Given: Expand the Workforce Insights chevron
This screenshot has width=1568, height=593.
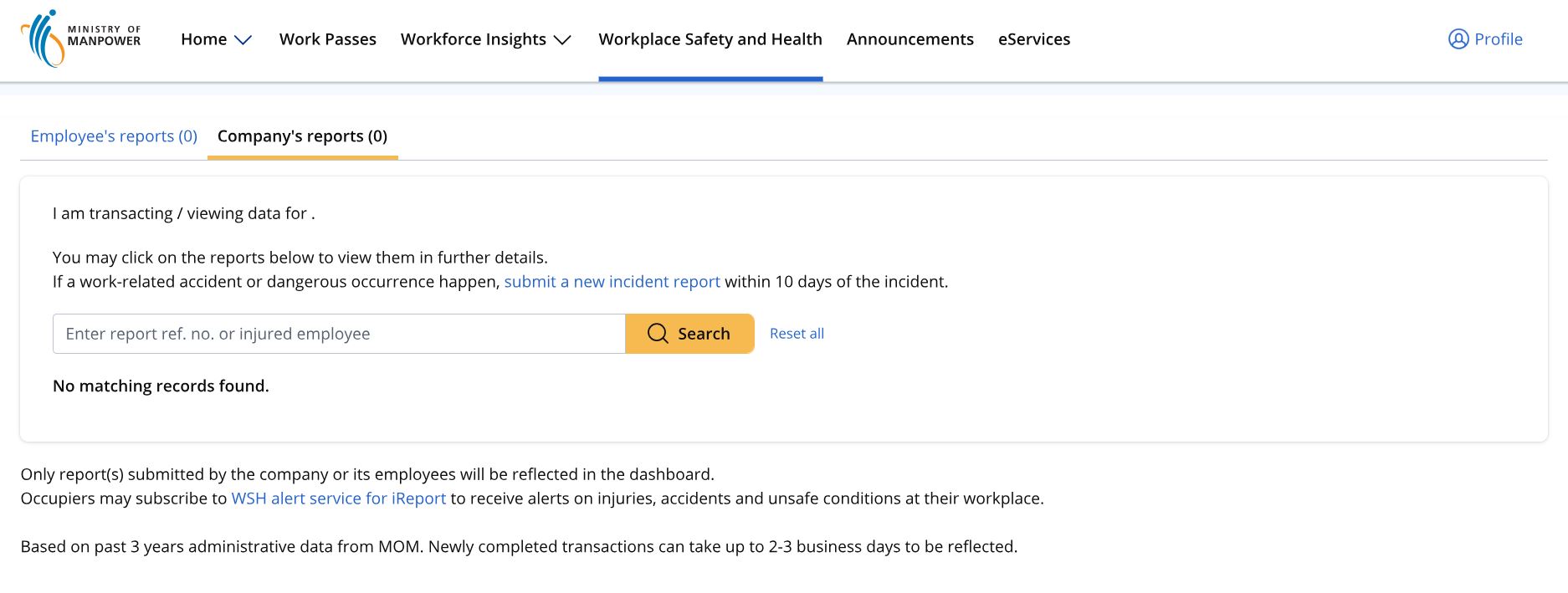Looking at the screenshot, I should click(562, 40).
